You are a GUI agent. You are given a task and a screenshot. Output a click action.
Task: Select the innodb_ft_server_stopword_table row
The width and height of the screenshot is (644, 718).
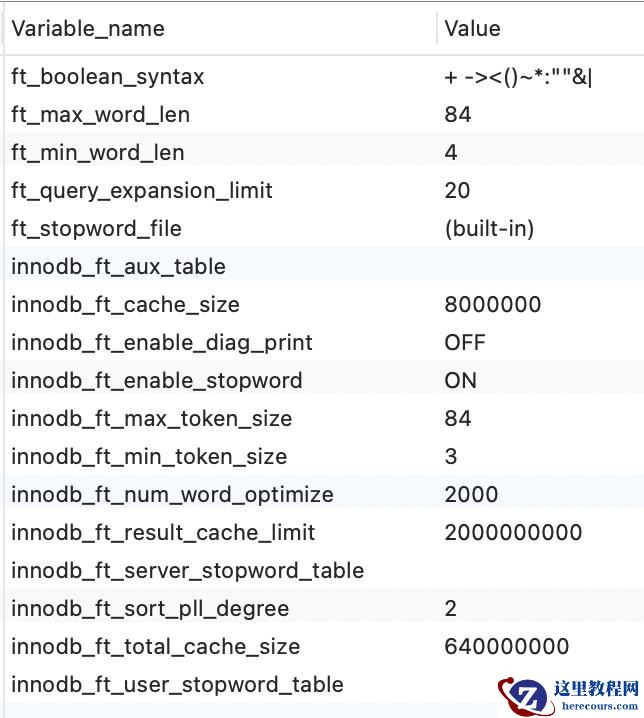187,571
